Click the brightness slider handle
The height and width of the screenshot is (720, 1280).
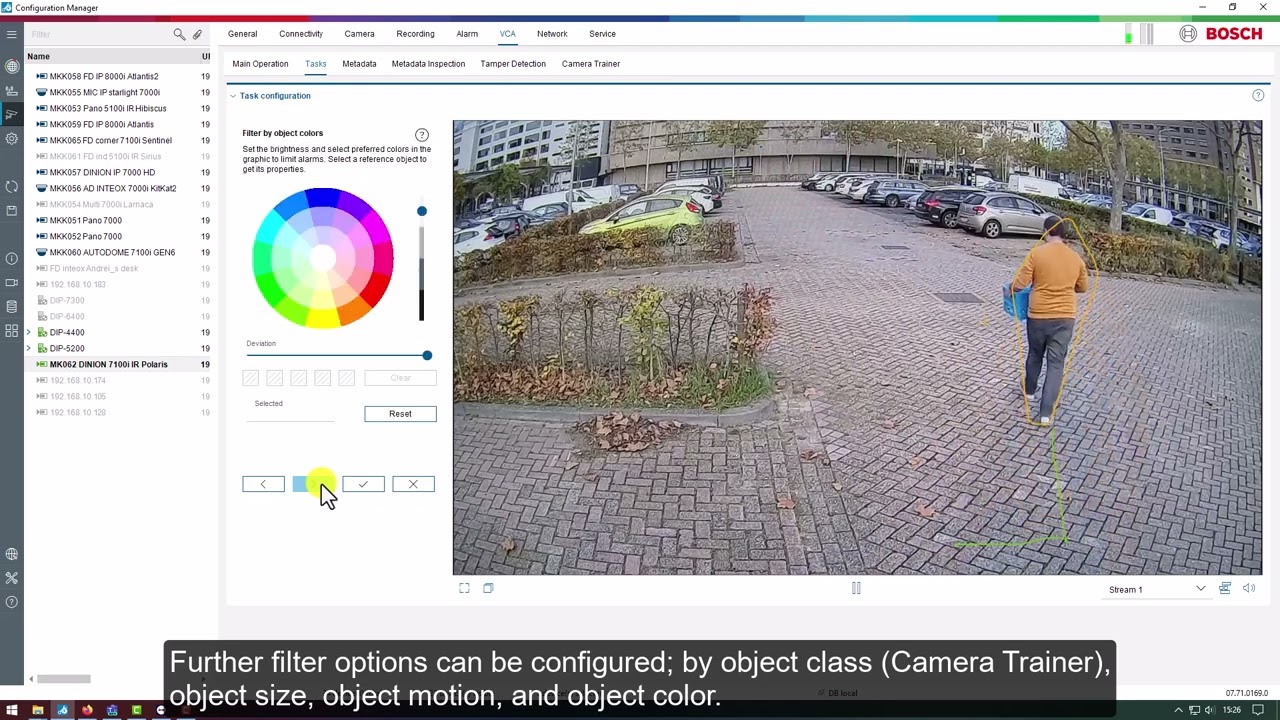(422, 211)
